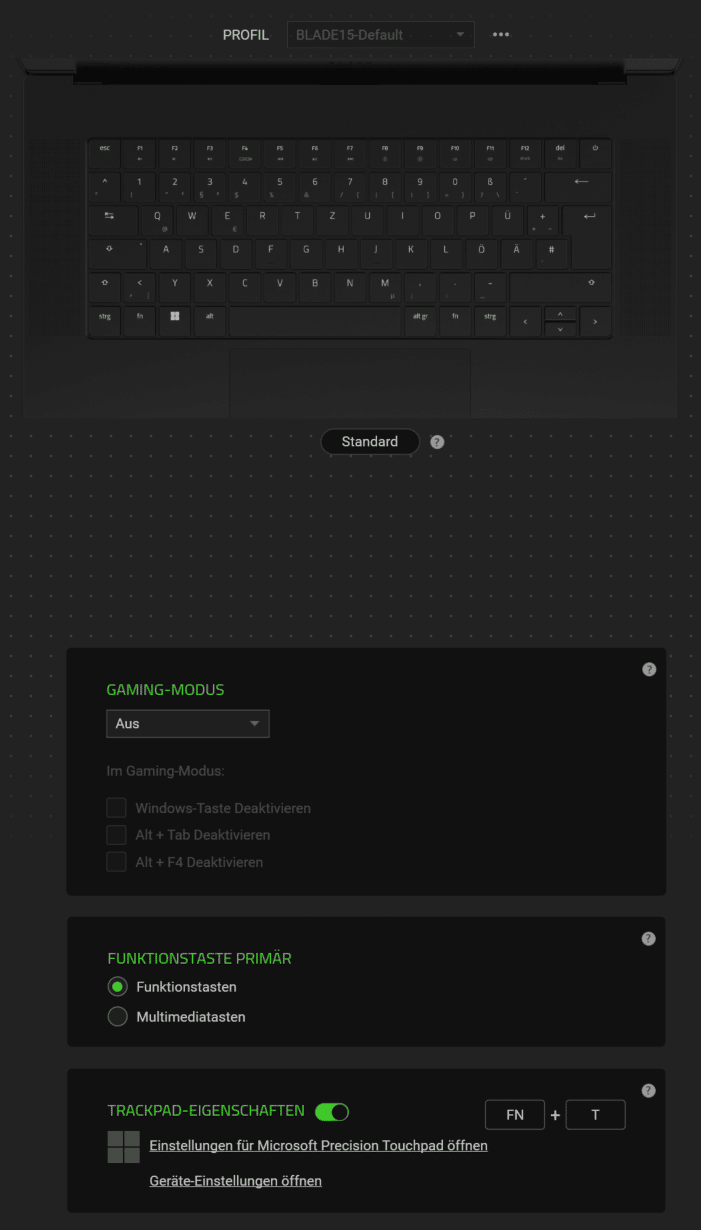Enable Alt + Tab Deaktivieren checkbox

coord(117,835)
